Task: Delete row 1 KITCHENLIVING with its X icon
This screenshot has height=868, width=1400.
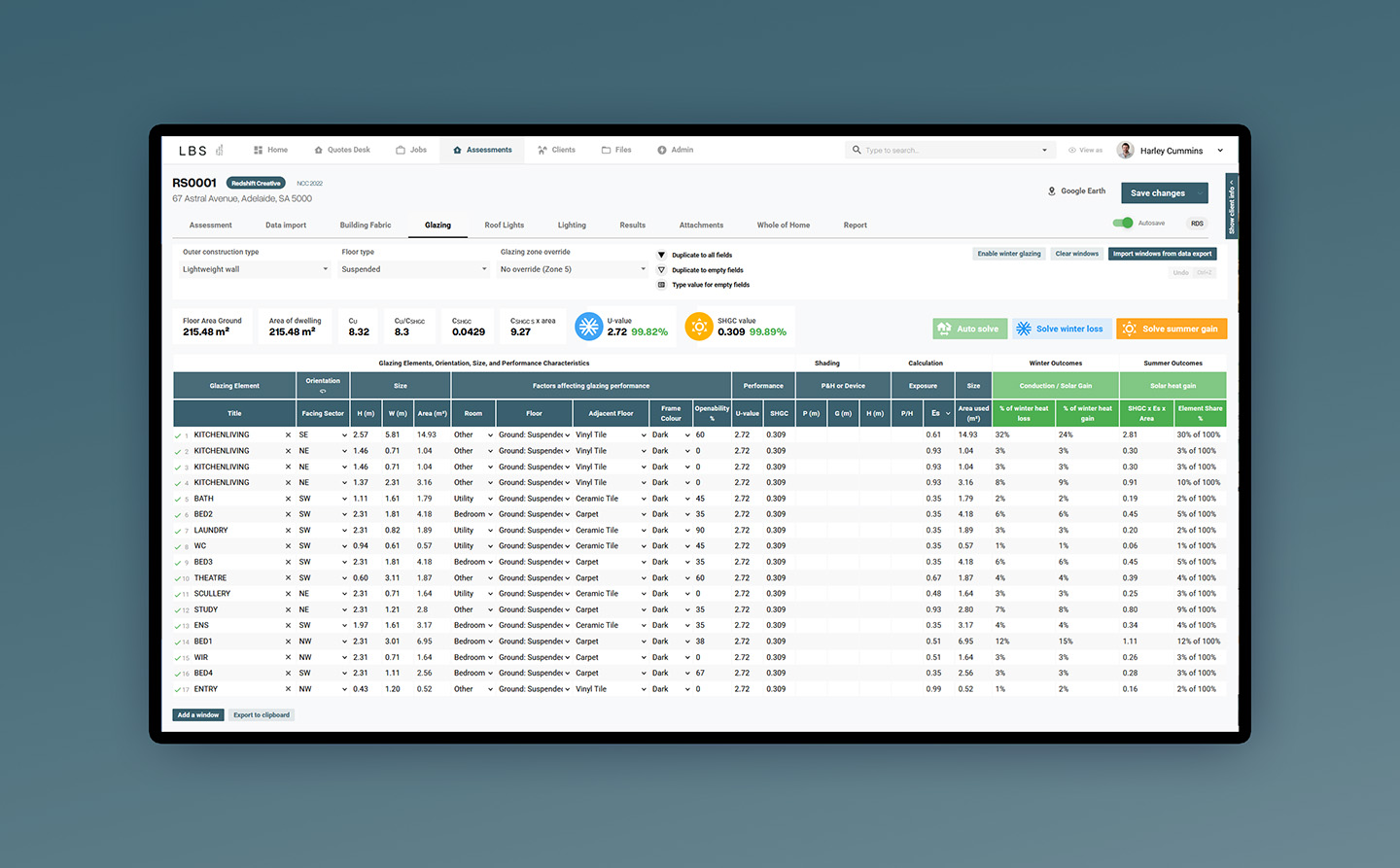Action: pyautogui.click(x=288, y=435)
